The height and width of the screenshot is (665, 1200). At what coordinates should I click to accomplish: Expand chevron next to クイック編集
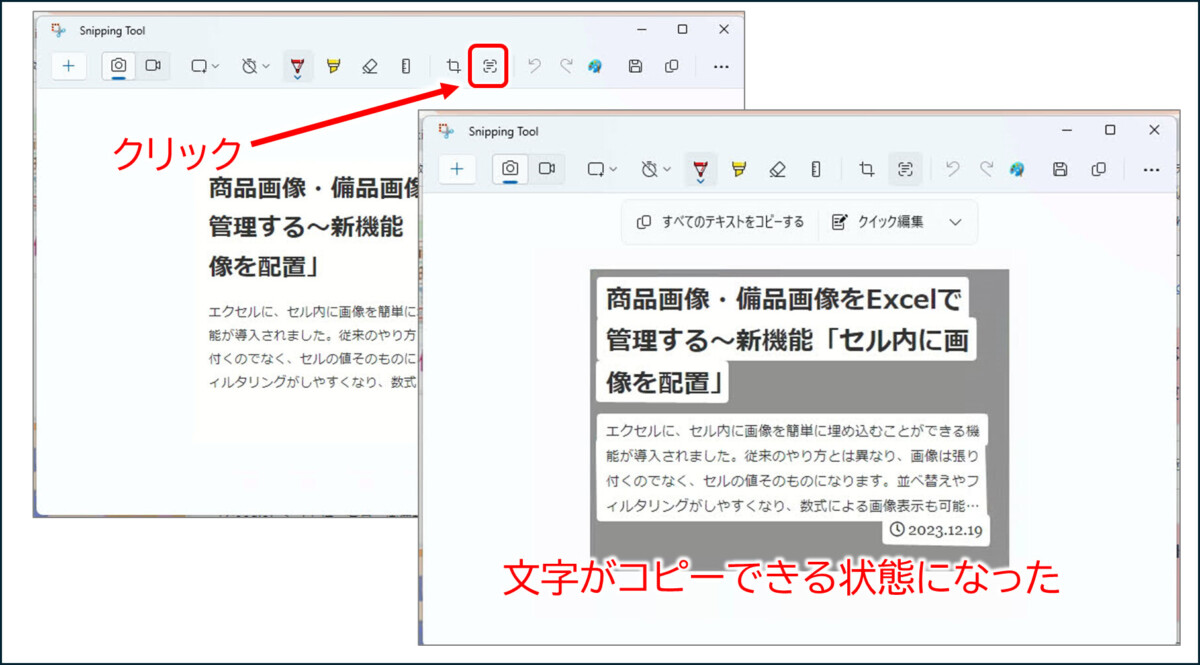tap(955, 222)
